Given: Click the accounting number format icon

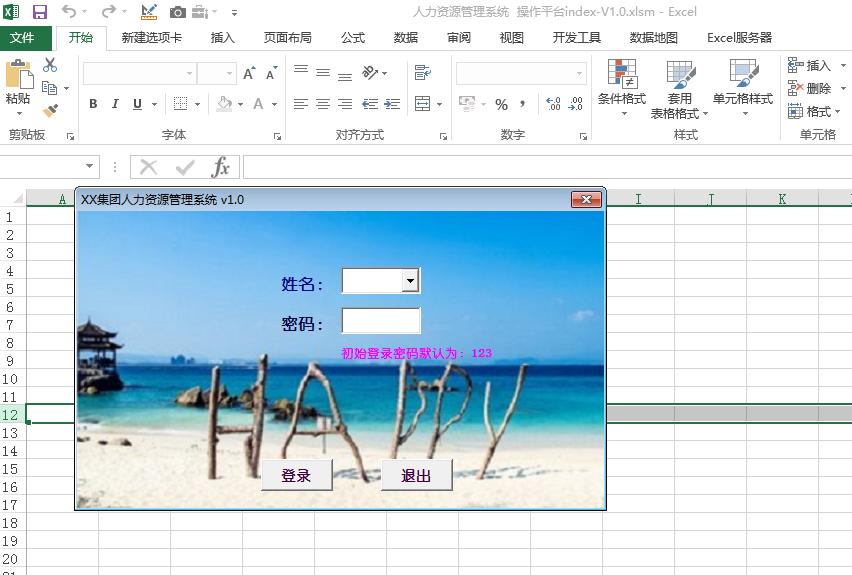Looking at the screenshot, I should pyautogui.click(x=467, y=104).
